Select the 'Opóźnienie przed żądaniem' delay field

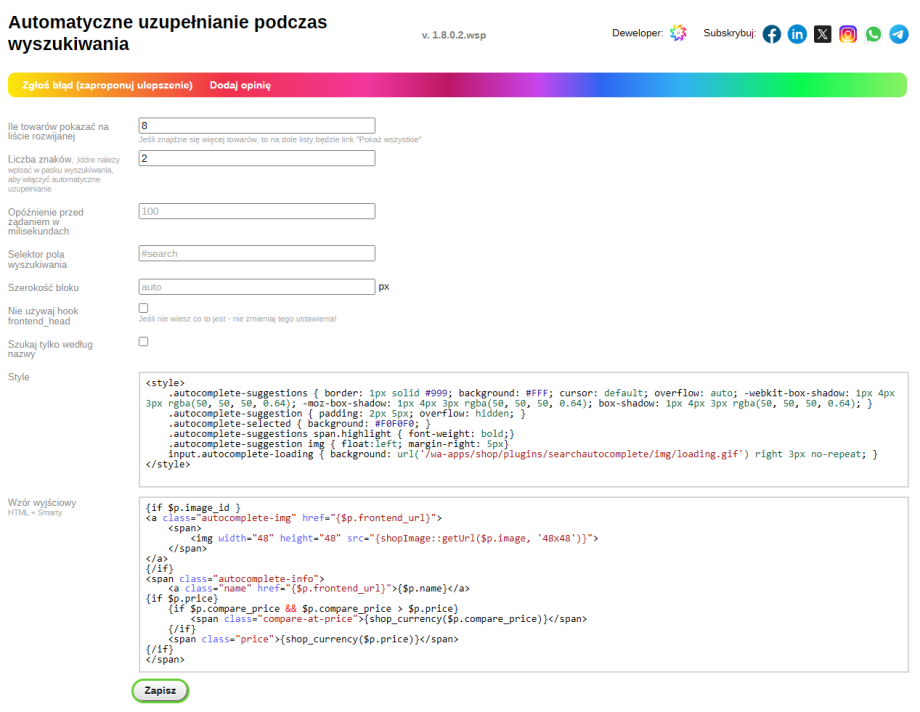tap(256, 211)
